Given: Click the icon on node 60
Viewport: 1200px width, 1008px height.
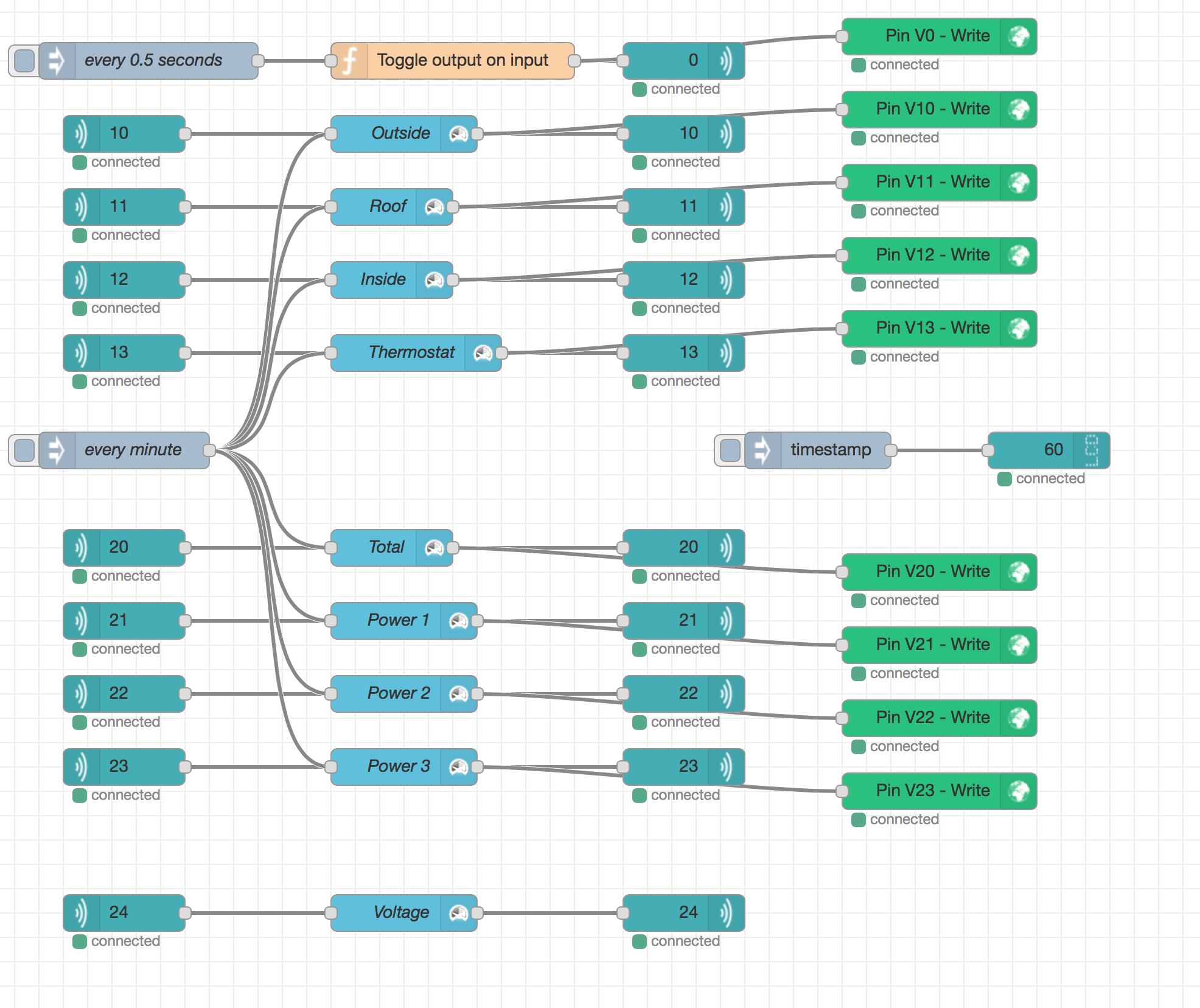Looking at the screenshot, I should [1092, 450].
